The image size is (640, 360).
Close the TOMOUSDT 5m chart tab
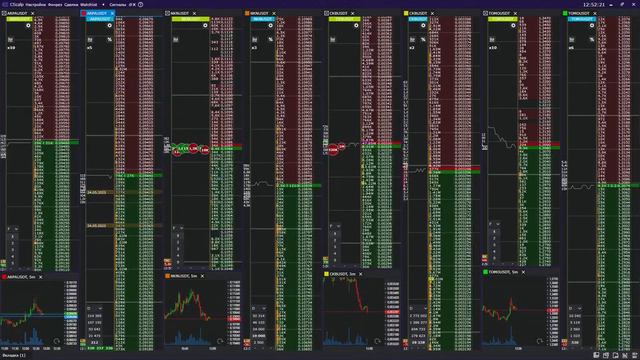[523, 272]
